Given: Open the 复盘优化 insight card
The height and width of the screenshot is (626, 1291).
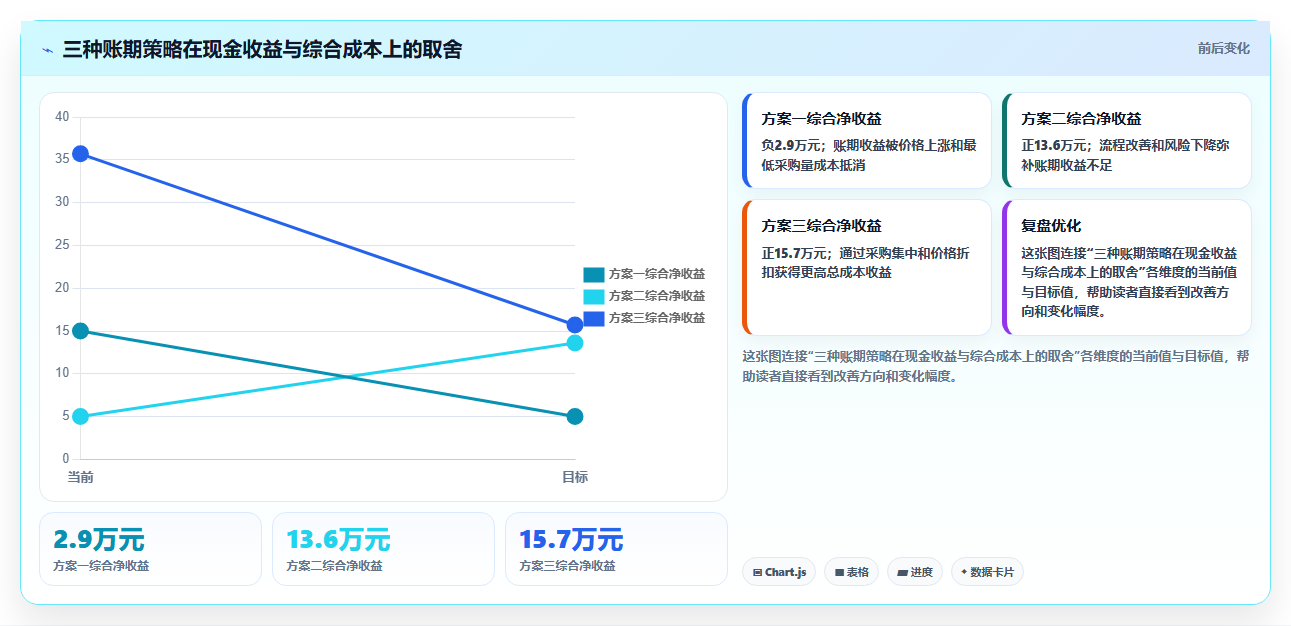Looking at the screenshot, I should coord(1127,268).
